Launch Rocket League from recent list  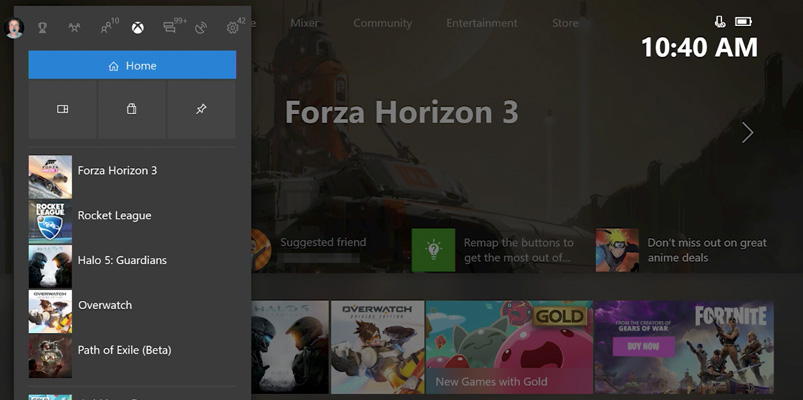tap(114, 216)
